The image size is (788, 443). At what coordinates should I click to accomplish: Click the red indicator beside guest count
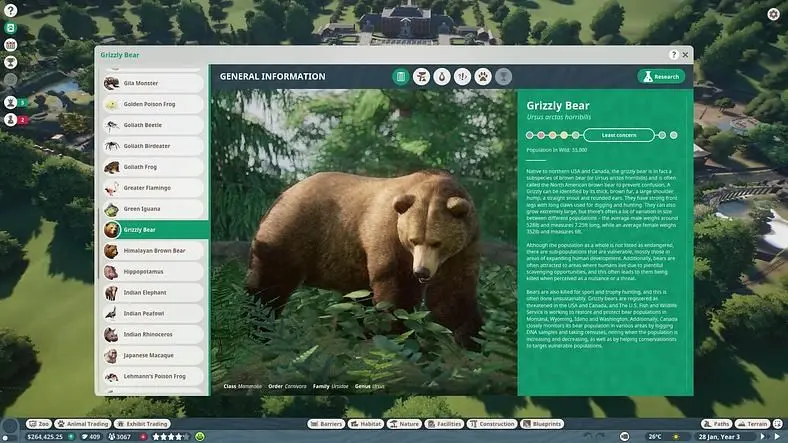(x=143, y=437)
